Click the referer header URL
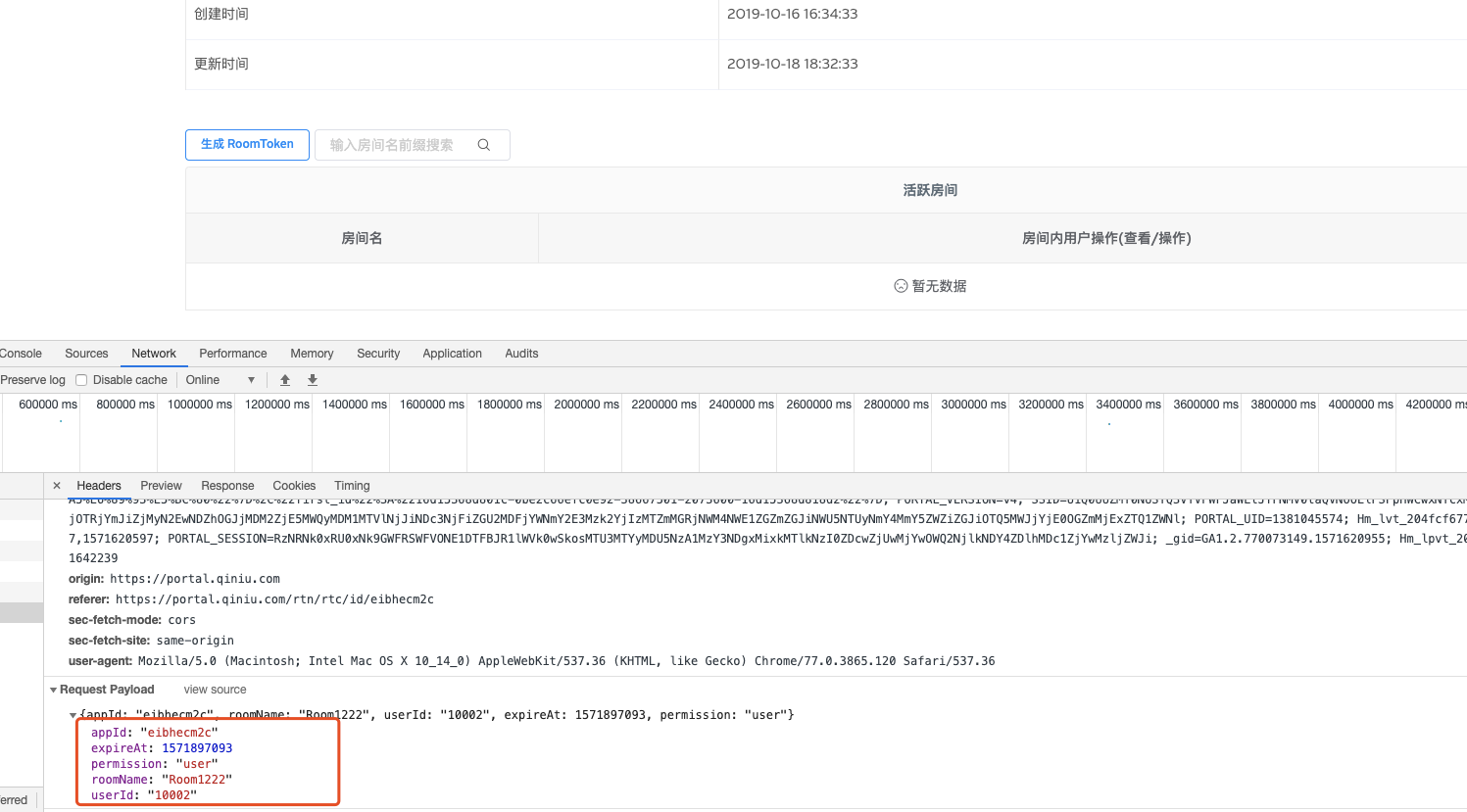Image resolution: width=1467 pixels, height=812 pixels. pos(274,599)
